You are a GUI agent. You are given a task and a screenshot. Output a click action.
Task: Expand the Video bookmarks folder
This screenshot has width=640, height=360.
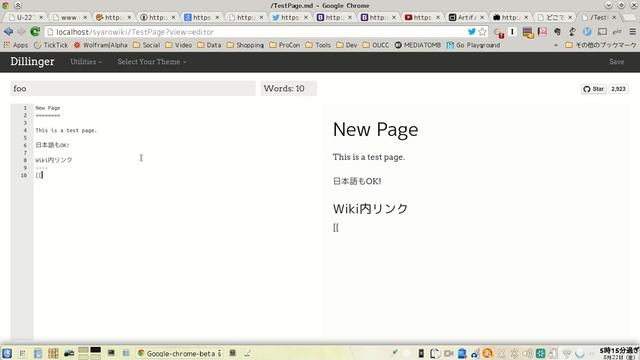179,45
